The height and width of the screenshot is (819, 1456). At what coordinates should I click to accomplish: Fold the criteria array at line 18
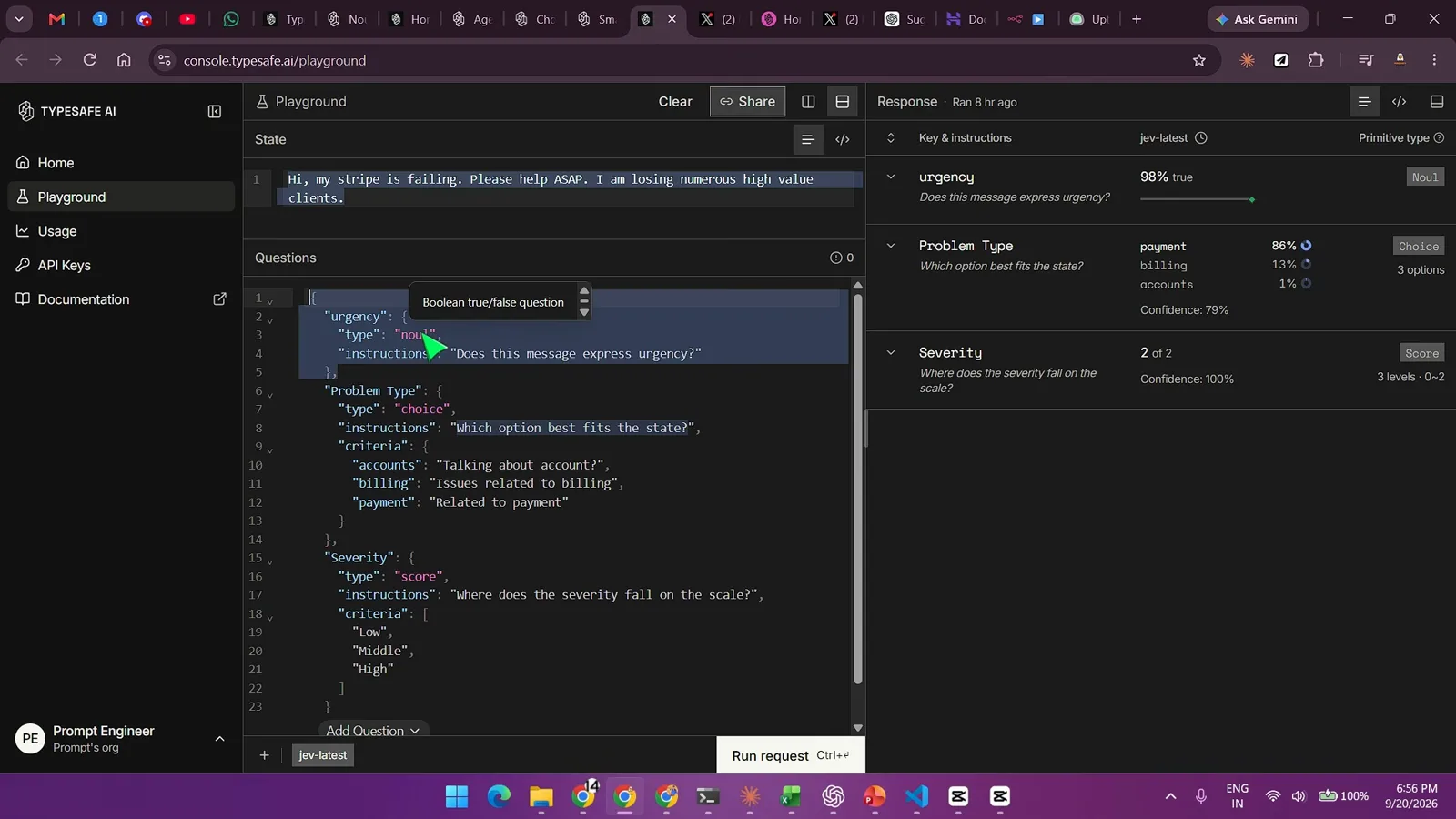(x=270, y=616)
